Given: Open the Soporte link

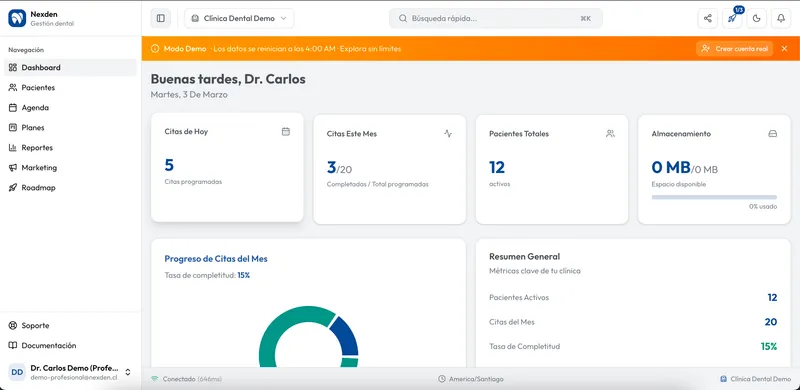Looking at the screenshot, I should [x=70, y=325].
